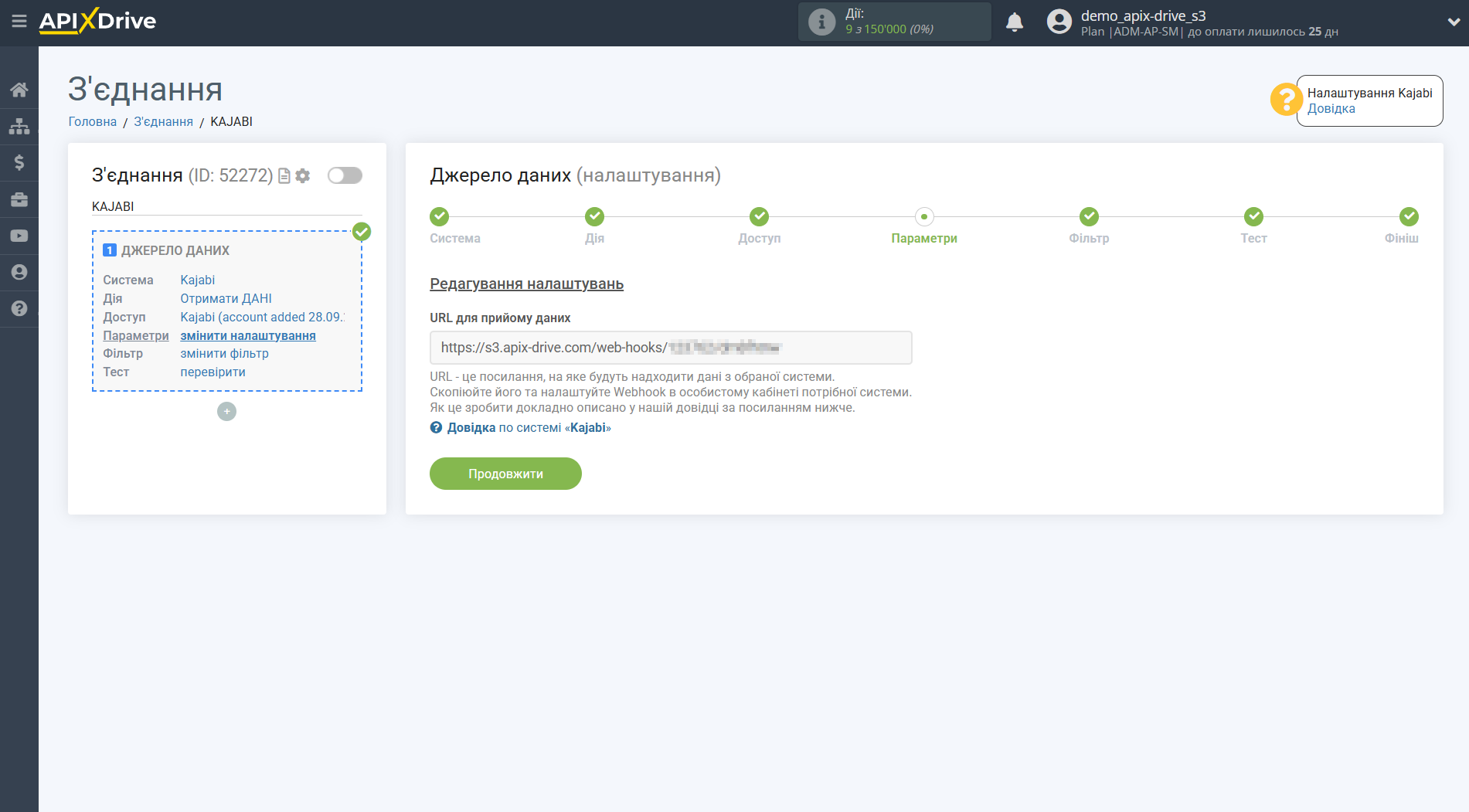1469x812 pixels.
Task: Click the copy document icon next to the connection ID
Action: pos(284,176)
